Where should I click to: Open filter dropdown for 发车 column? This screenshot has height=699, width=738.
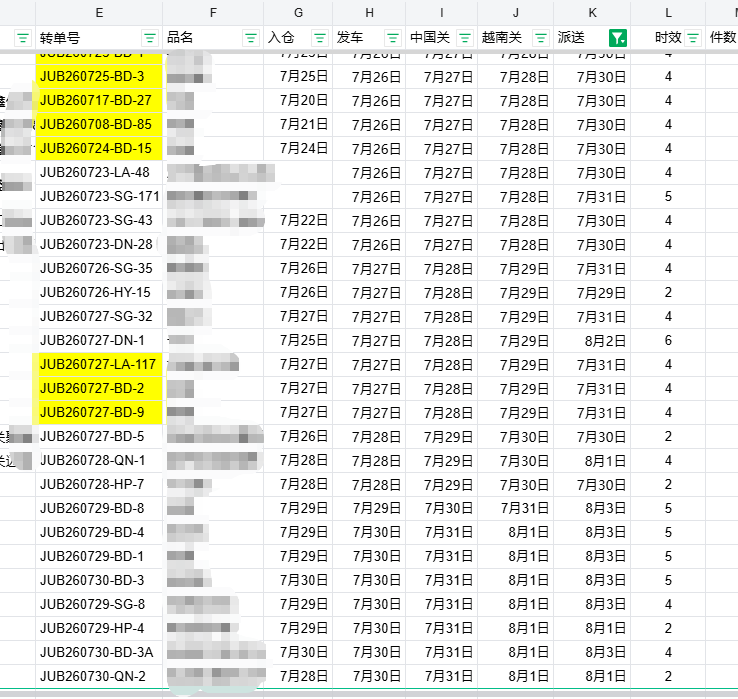pos(393,38)
